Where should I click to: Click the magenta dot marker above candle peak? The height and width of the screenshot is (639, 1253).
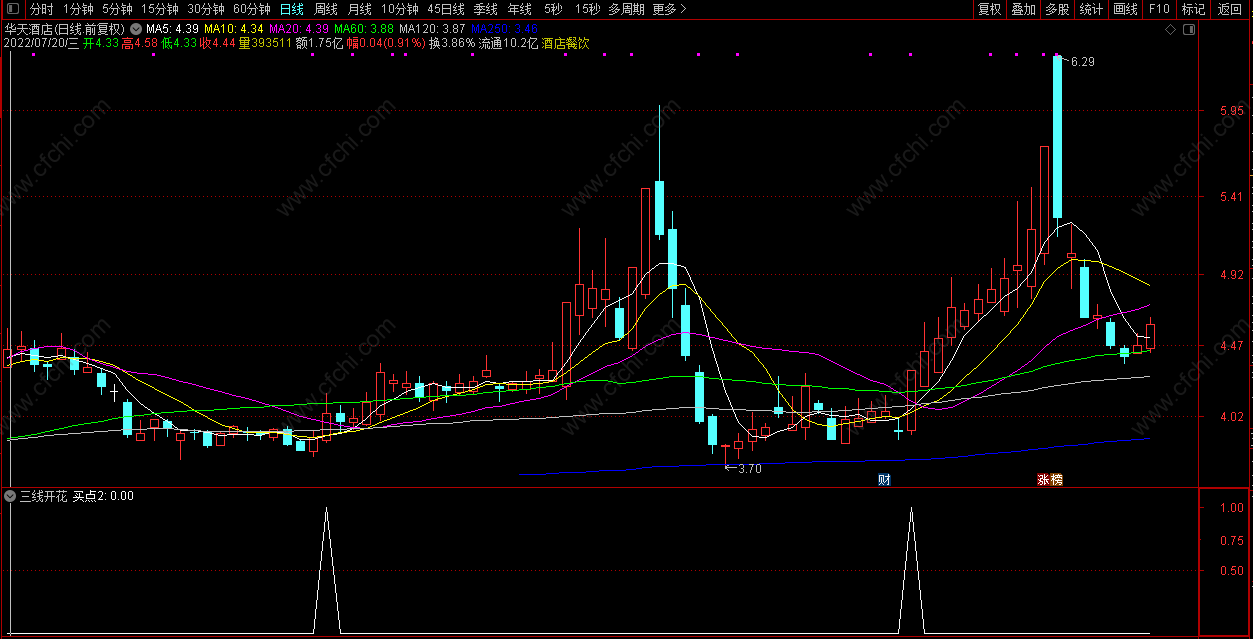pos(1055,54)
